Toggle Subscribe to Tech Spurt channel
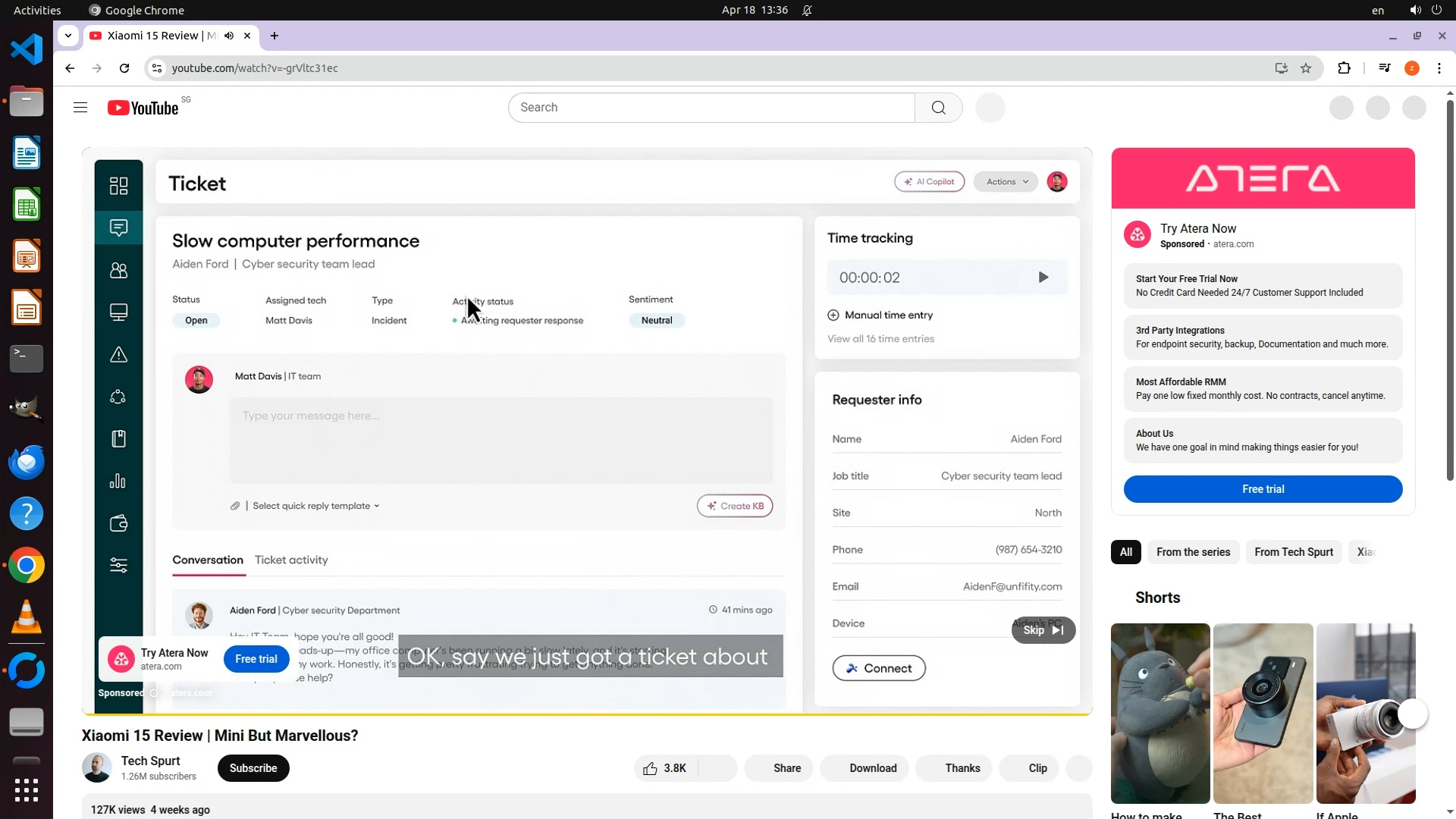Image resolution: width=1456 pixels, height=819 pixels. click(253, 768)
